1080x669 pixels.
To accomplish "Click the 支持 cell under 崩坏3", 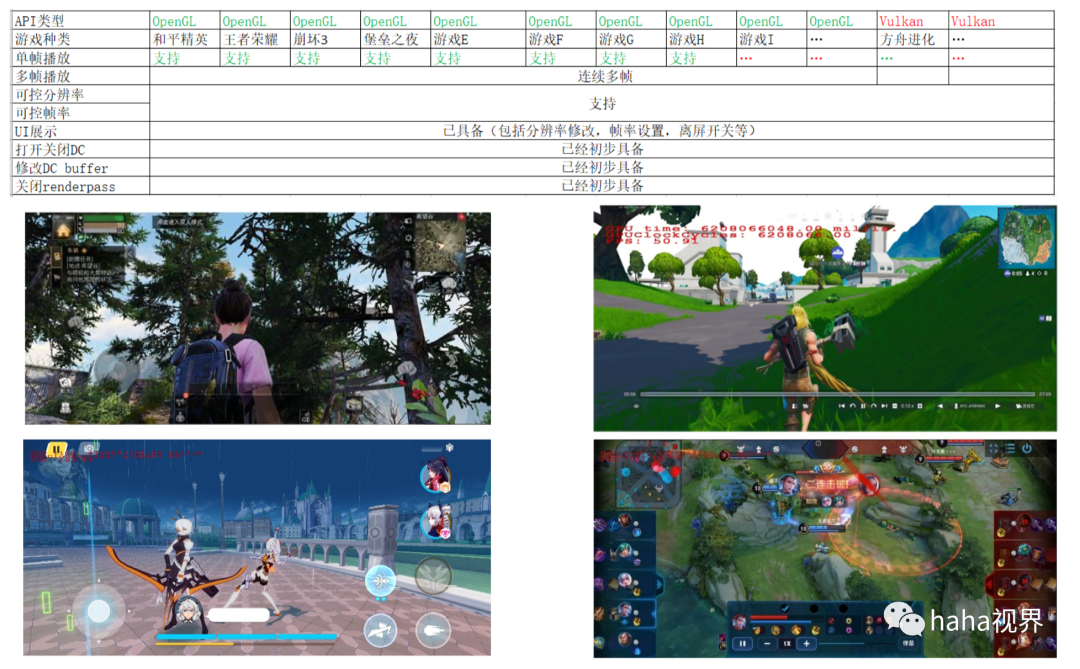I will tap(325, 58).
